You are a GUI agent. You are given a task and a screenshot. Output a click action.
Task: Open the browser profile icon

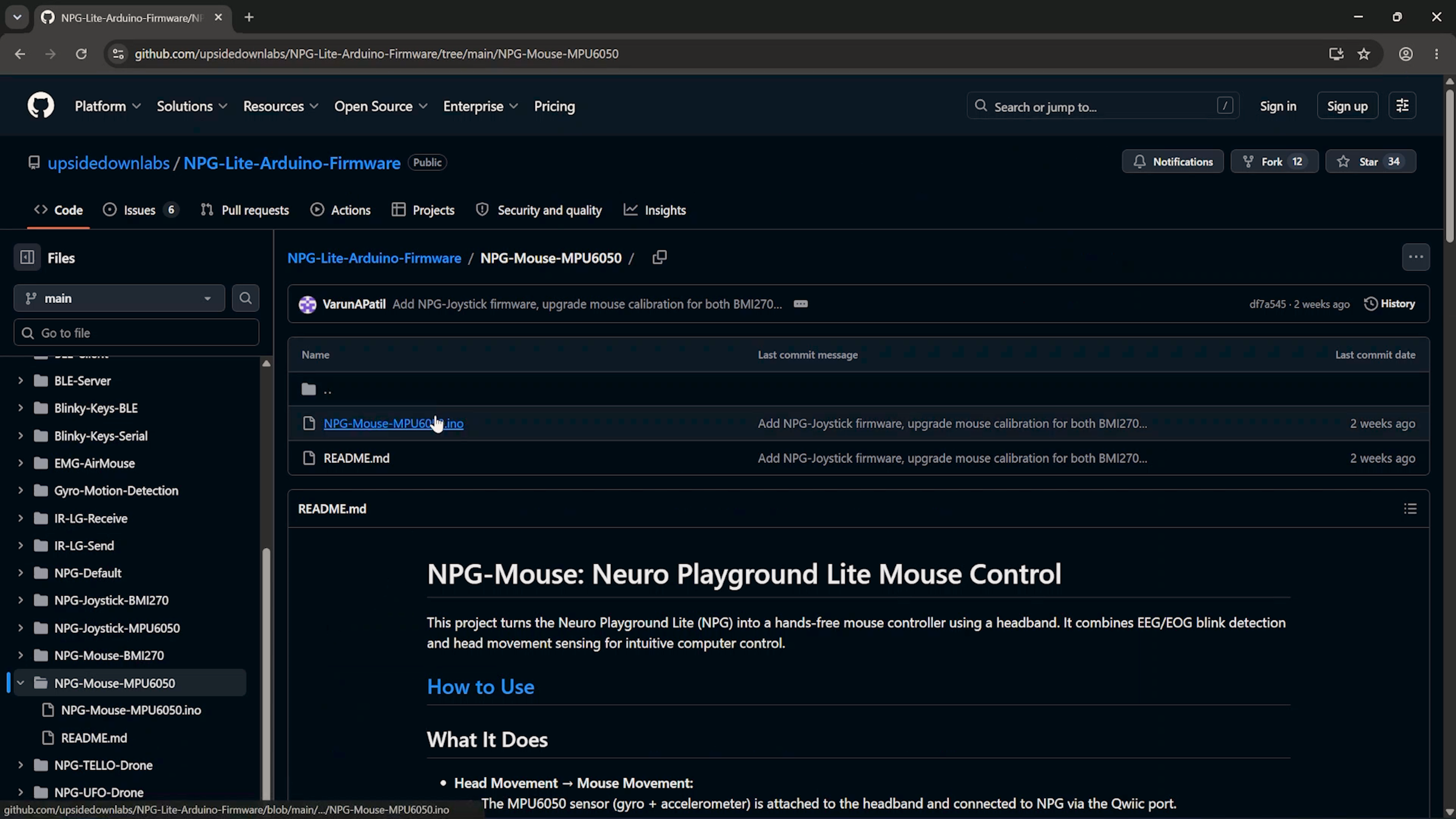click(1406, 54)
